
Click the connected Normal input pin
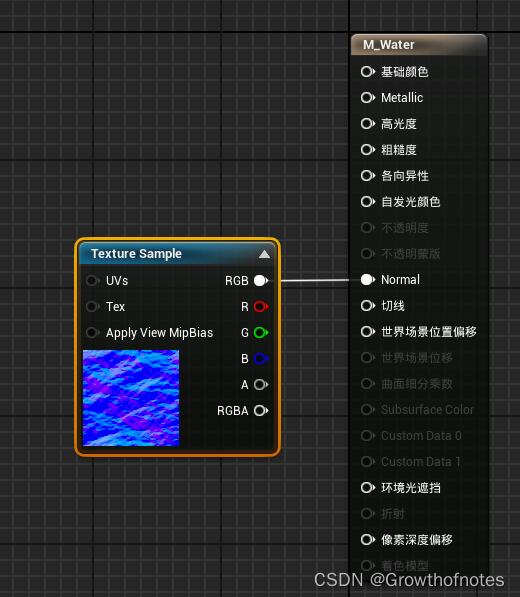click(368, 279)
